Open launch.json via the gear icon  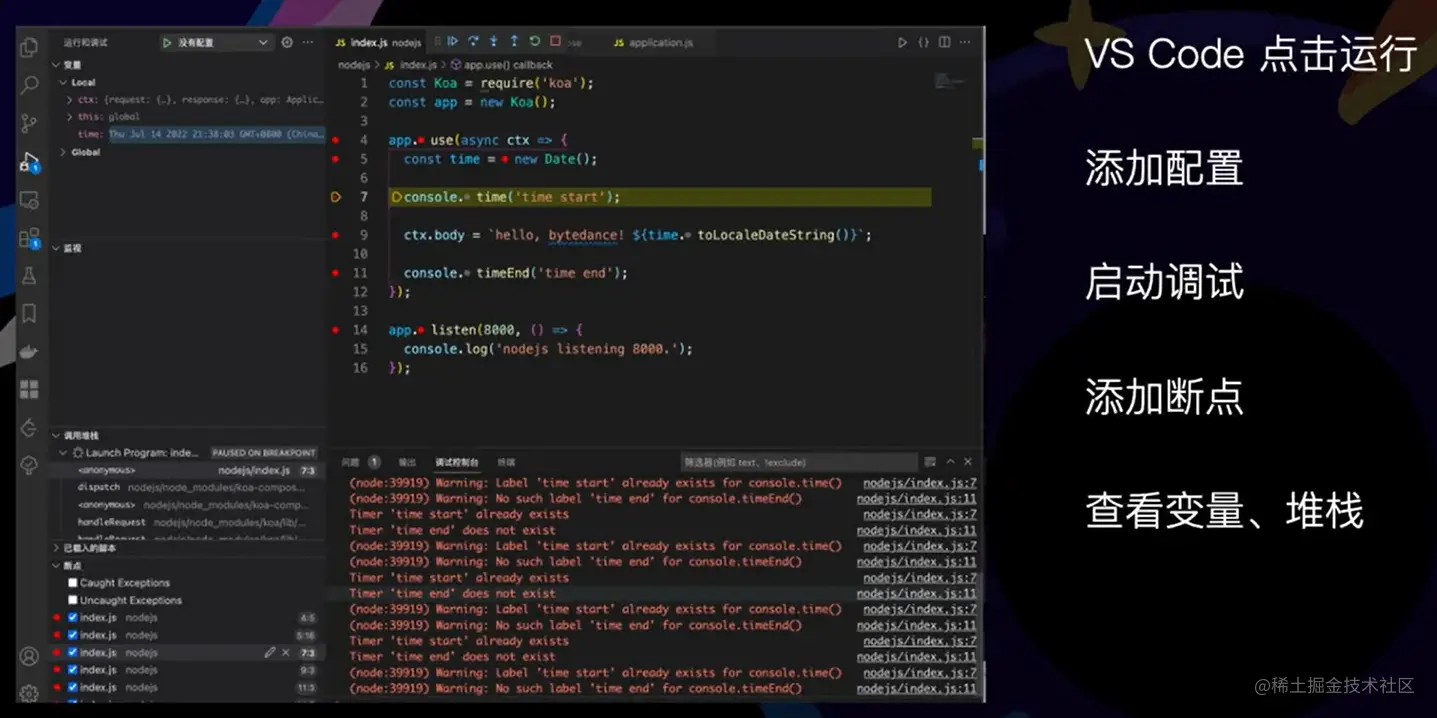coord(287,43)
